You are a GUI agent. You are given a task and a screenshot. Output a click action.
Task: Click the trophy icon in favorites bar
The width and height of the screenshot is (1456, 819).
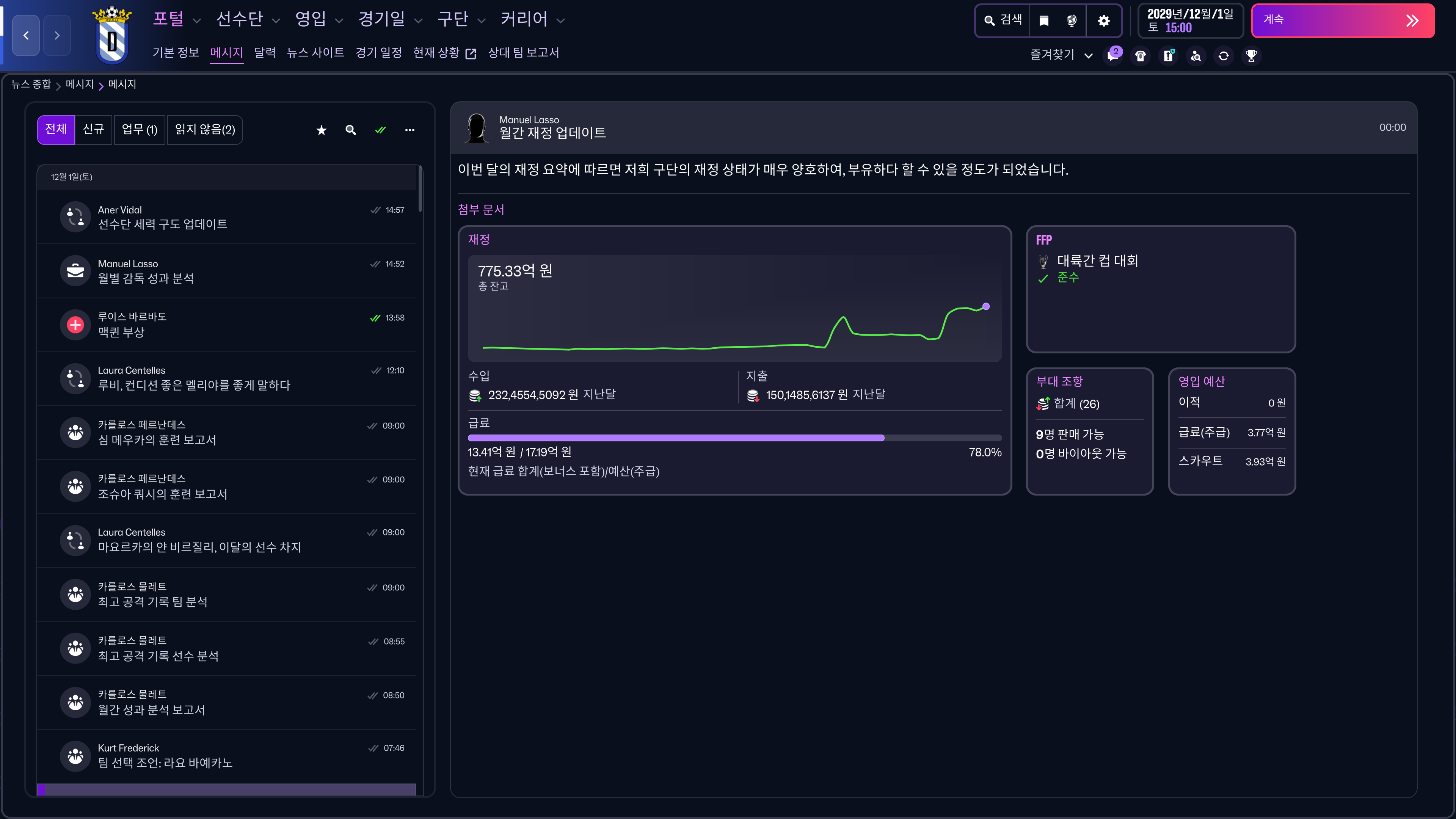(x=1251, y=55)
